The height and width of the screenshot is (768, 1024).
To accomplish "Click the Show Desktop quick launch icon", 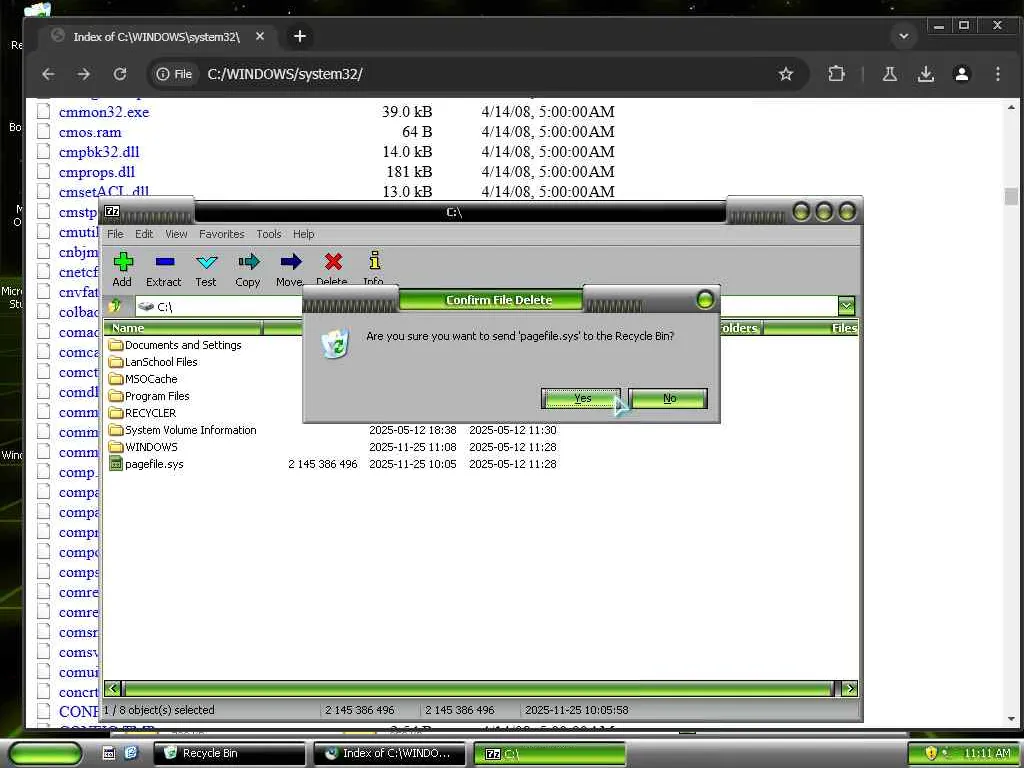I will pyautogui.click(x=109, y=753).
